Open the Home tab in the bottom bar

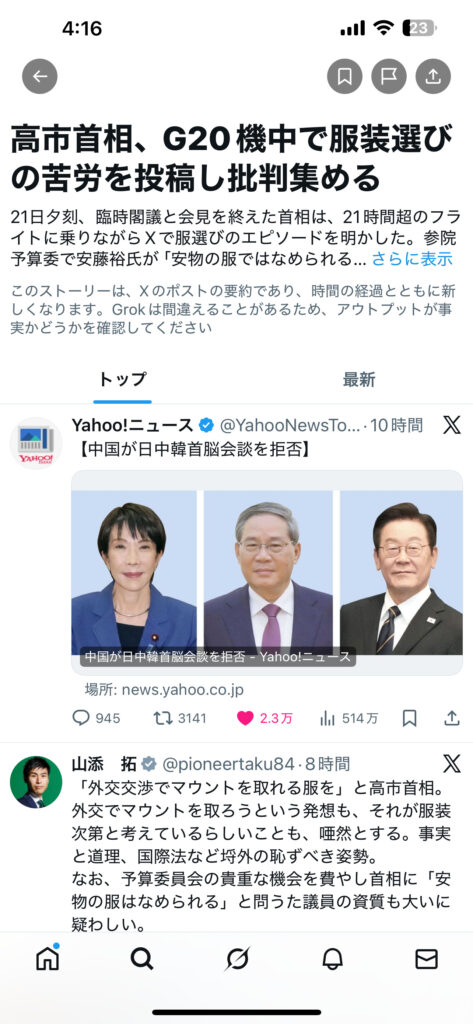[47, 958]
